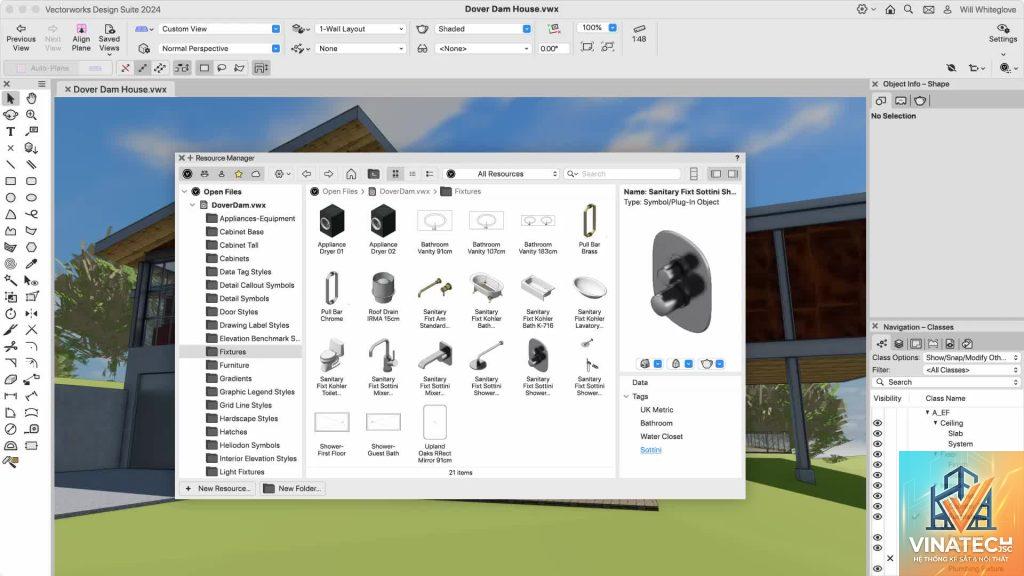Viewport: 1024px width, 576px height.
Task: Open the Class Options dropdown
Action: click(x=970, y=358)
